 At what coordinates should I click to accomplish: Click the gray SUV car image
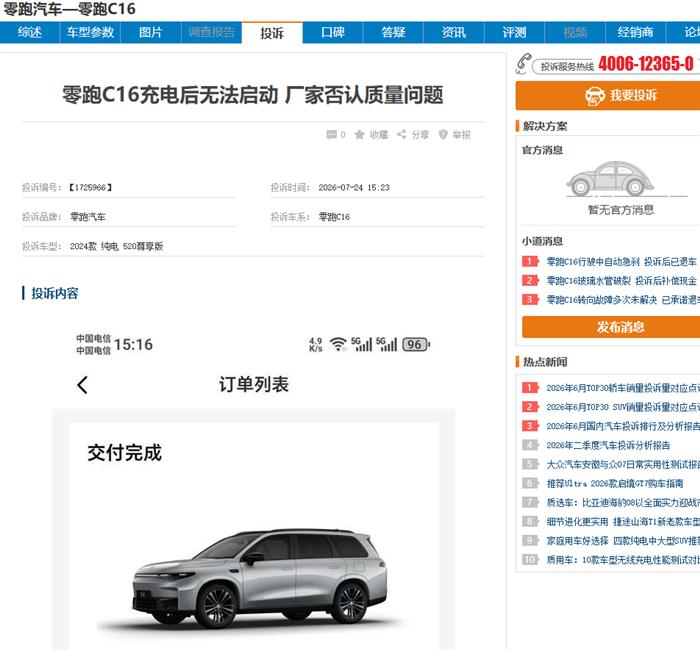[260, 579]
